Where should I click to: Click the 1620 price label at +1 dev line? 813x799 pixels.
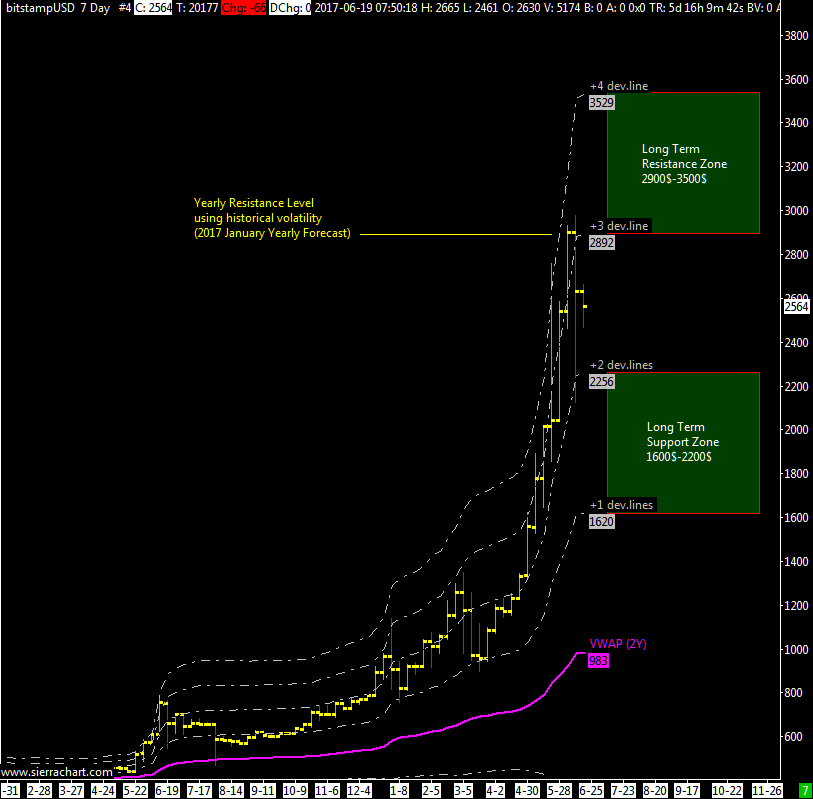click(x=601, y=522)
